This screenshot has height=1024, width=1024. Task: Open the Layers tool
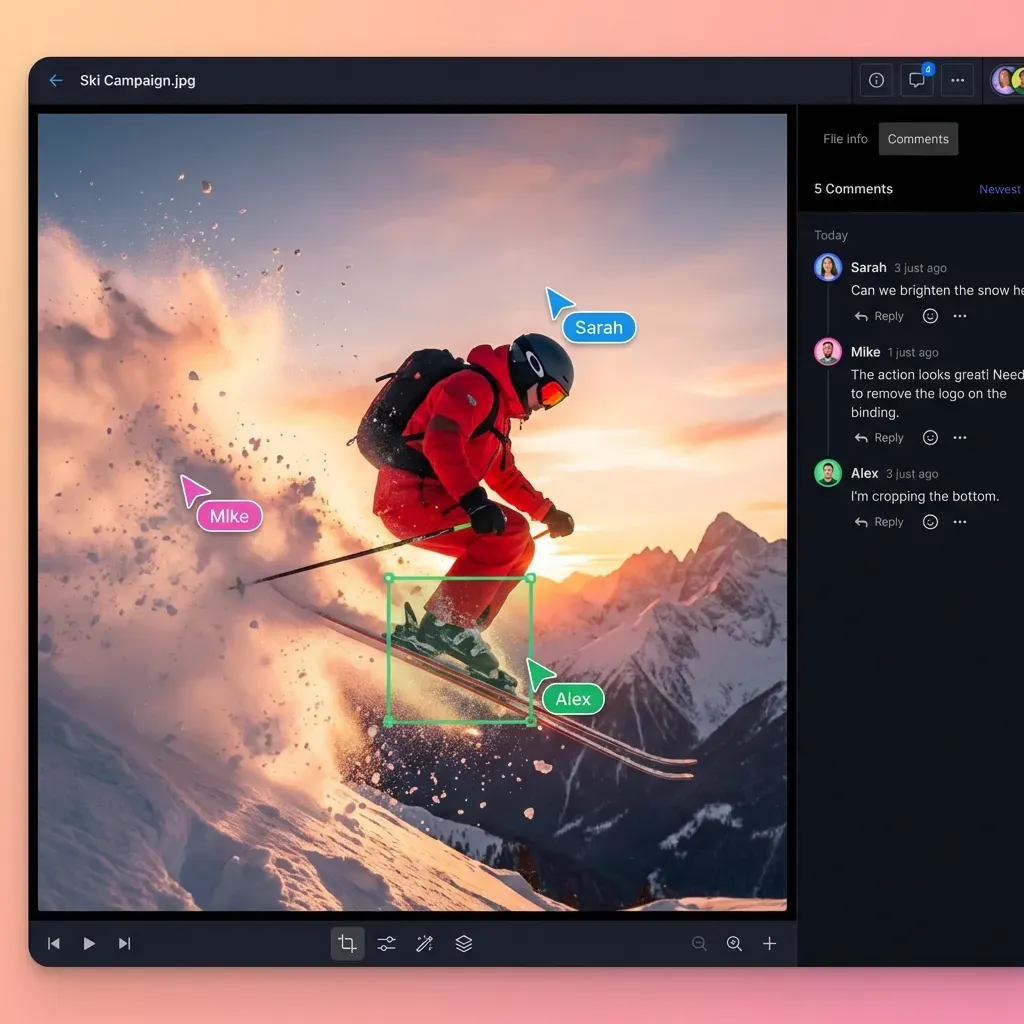463,943
